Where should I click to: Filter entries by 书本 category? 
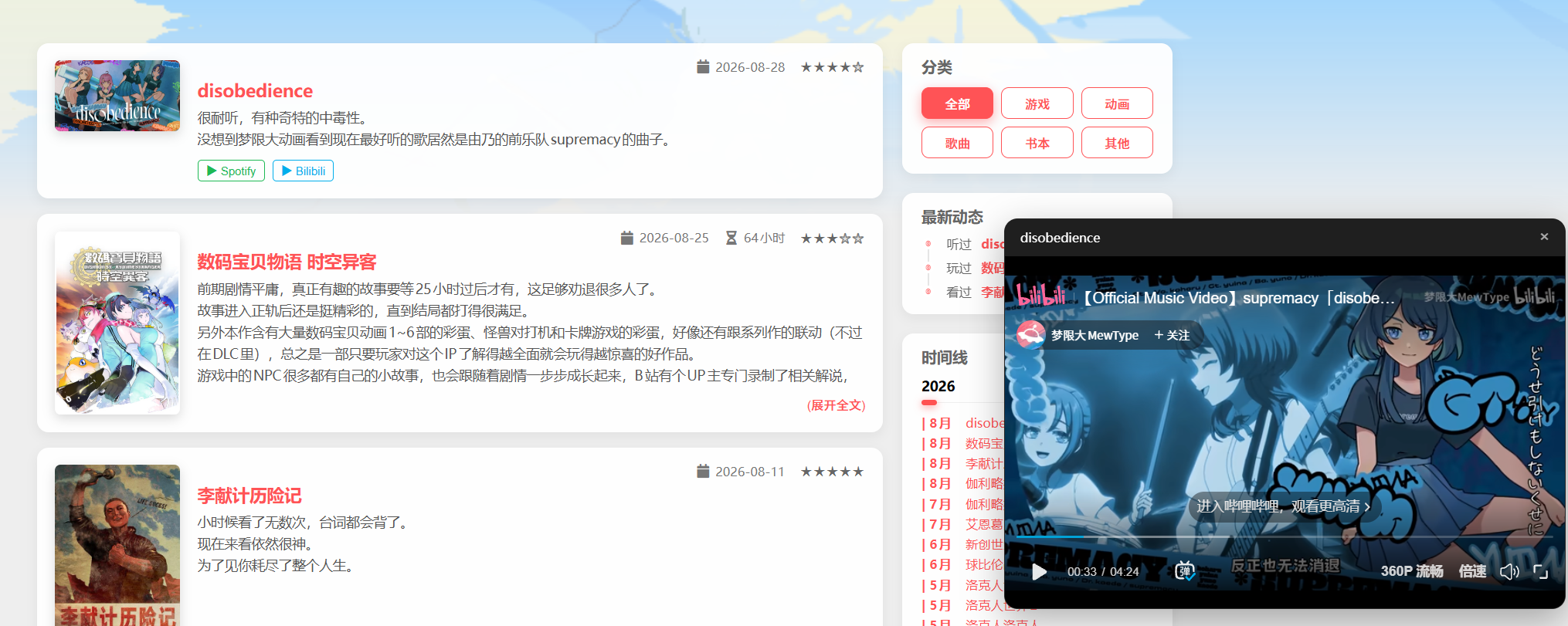pyautogui.click(x=1037, y=143)
